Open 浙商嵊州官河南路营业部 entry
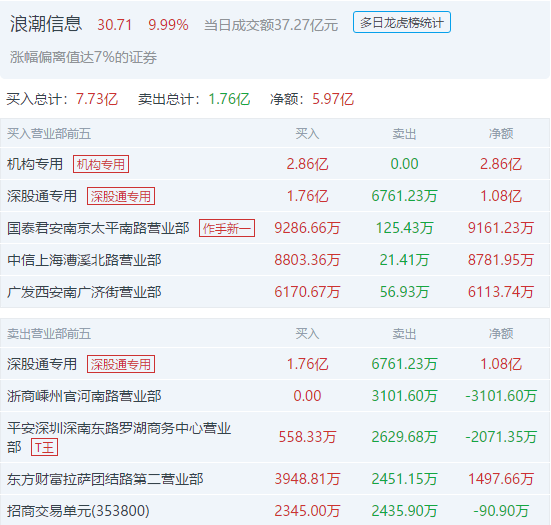The width and height of the screenshot is (551, 525). click(84, 396)
